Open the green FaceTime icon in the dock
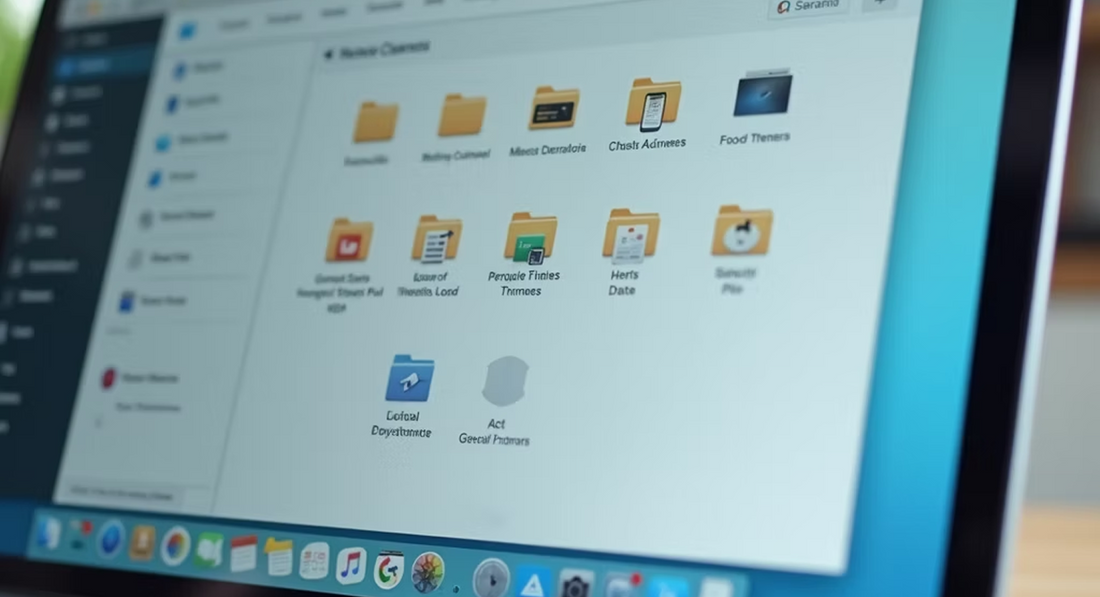This screenshot has height=597, width=1100. [209, 549]
